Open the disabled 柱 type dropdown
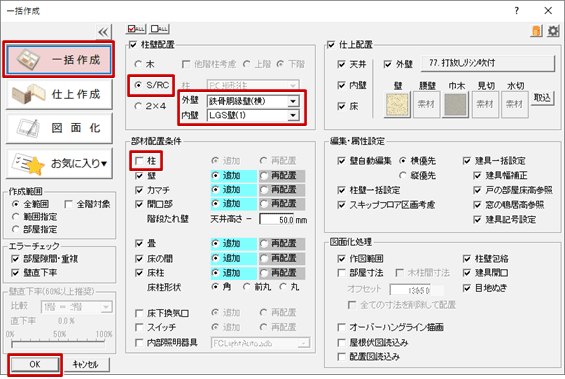 [x=293, y=86]
